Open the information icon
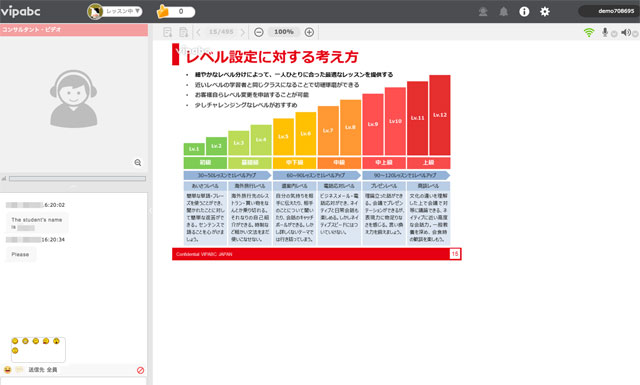 point(524,11)
